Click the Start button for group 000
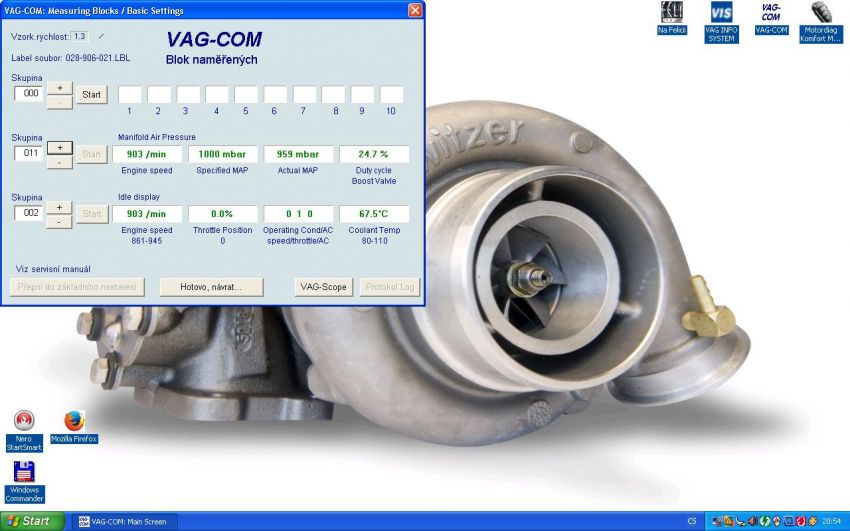This screenshot has width=850, height=531. (x=92, y=95)
